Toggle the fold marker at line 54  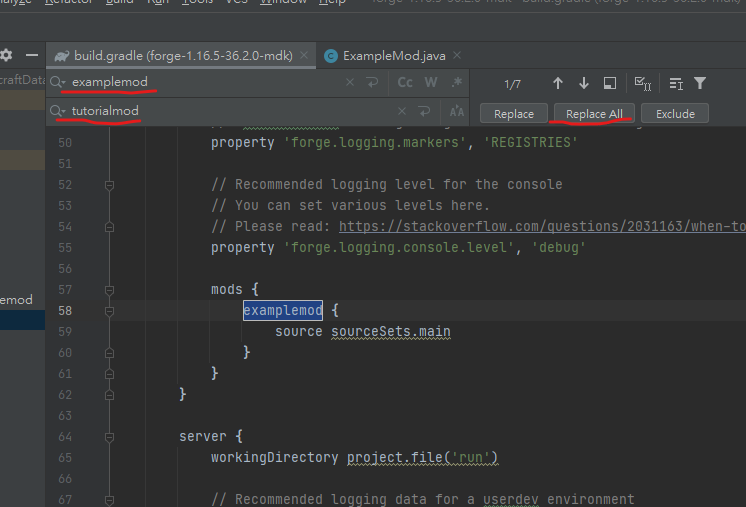point(109,227)
